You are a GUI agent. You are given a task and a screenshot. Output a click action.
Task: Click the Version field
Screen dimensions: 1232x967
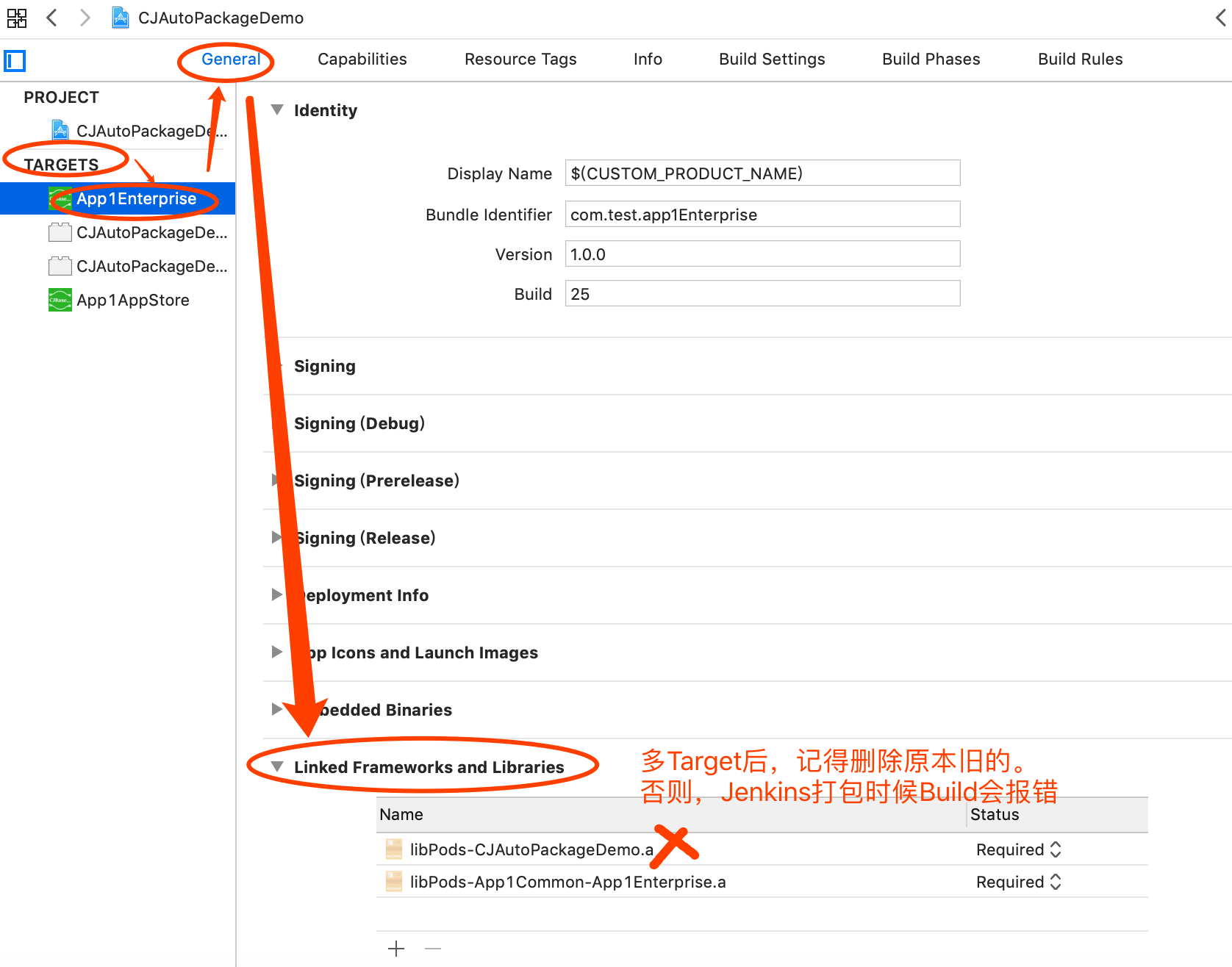(x=762, y=254)
